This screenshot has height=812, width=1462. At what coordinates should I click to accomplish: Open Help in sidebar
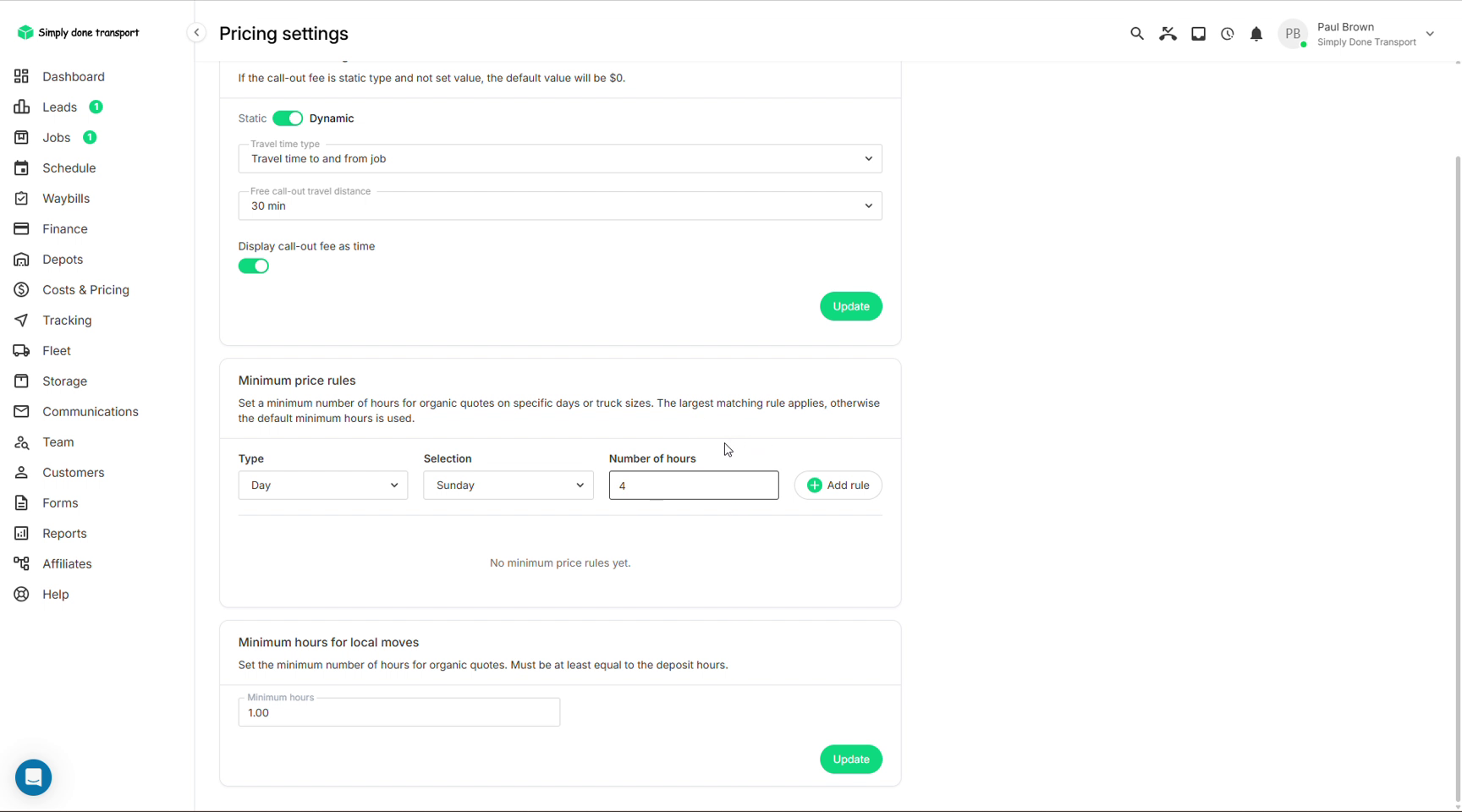tap(55, 594)
